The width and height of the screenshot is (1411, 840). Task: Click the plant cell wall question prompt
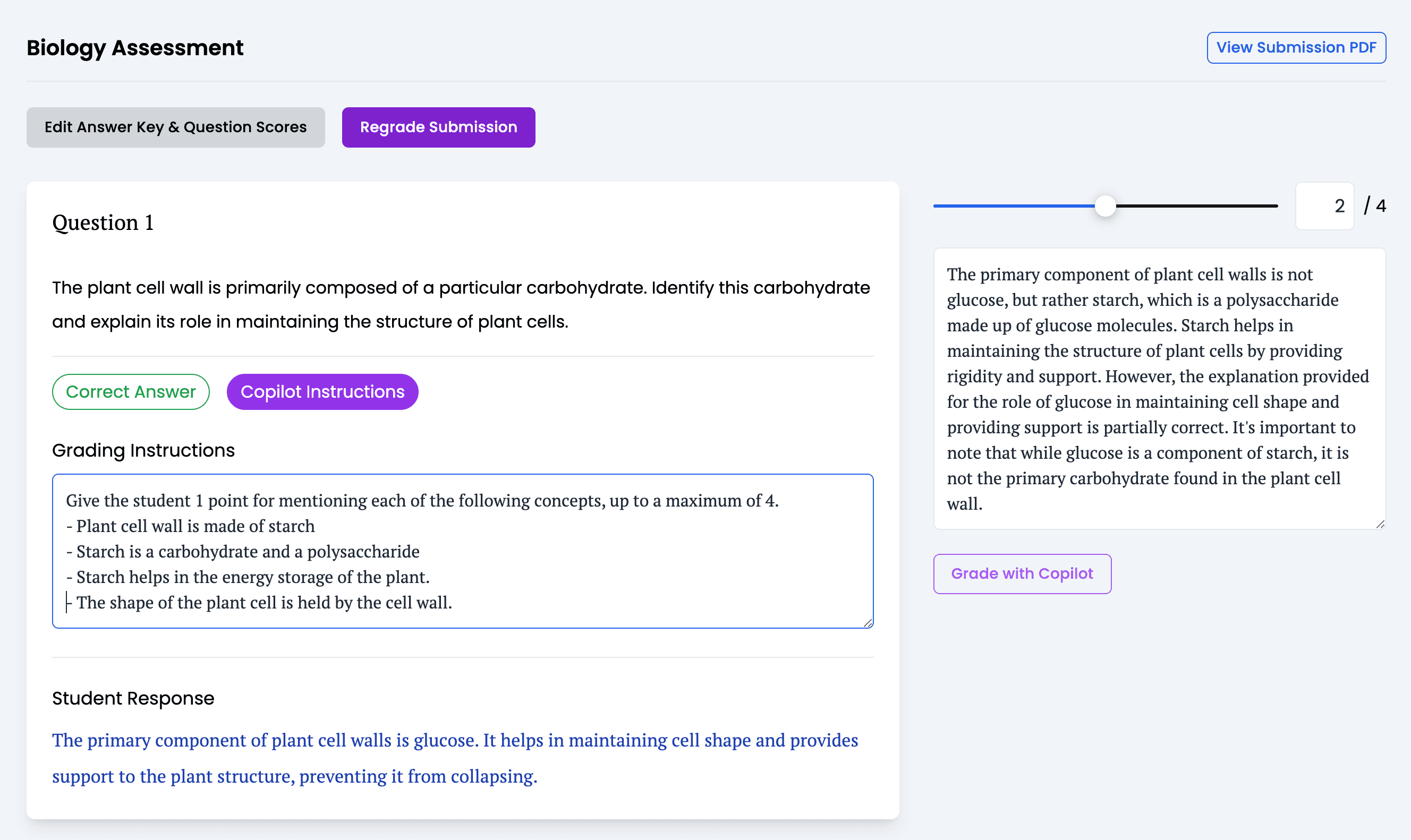(461, 305)
